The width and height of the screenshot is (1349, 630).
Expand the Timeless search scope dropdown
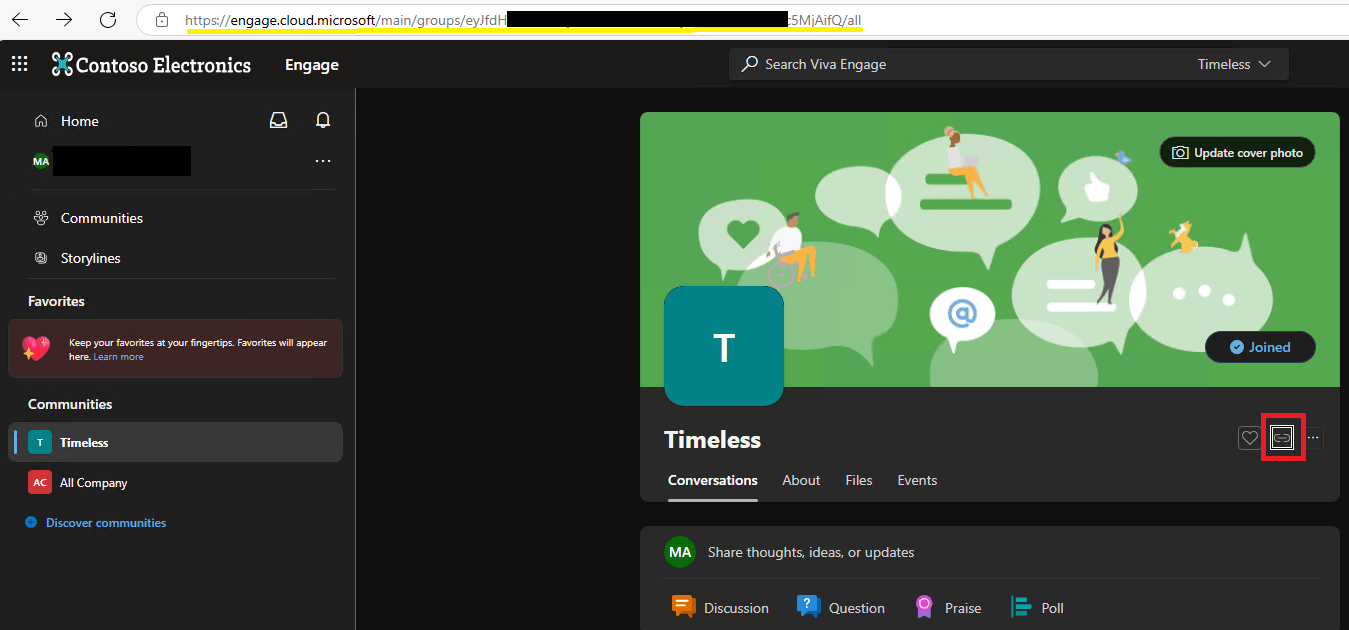[1235, 64]
